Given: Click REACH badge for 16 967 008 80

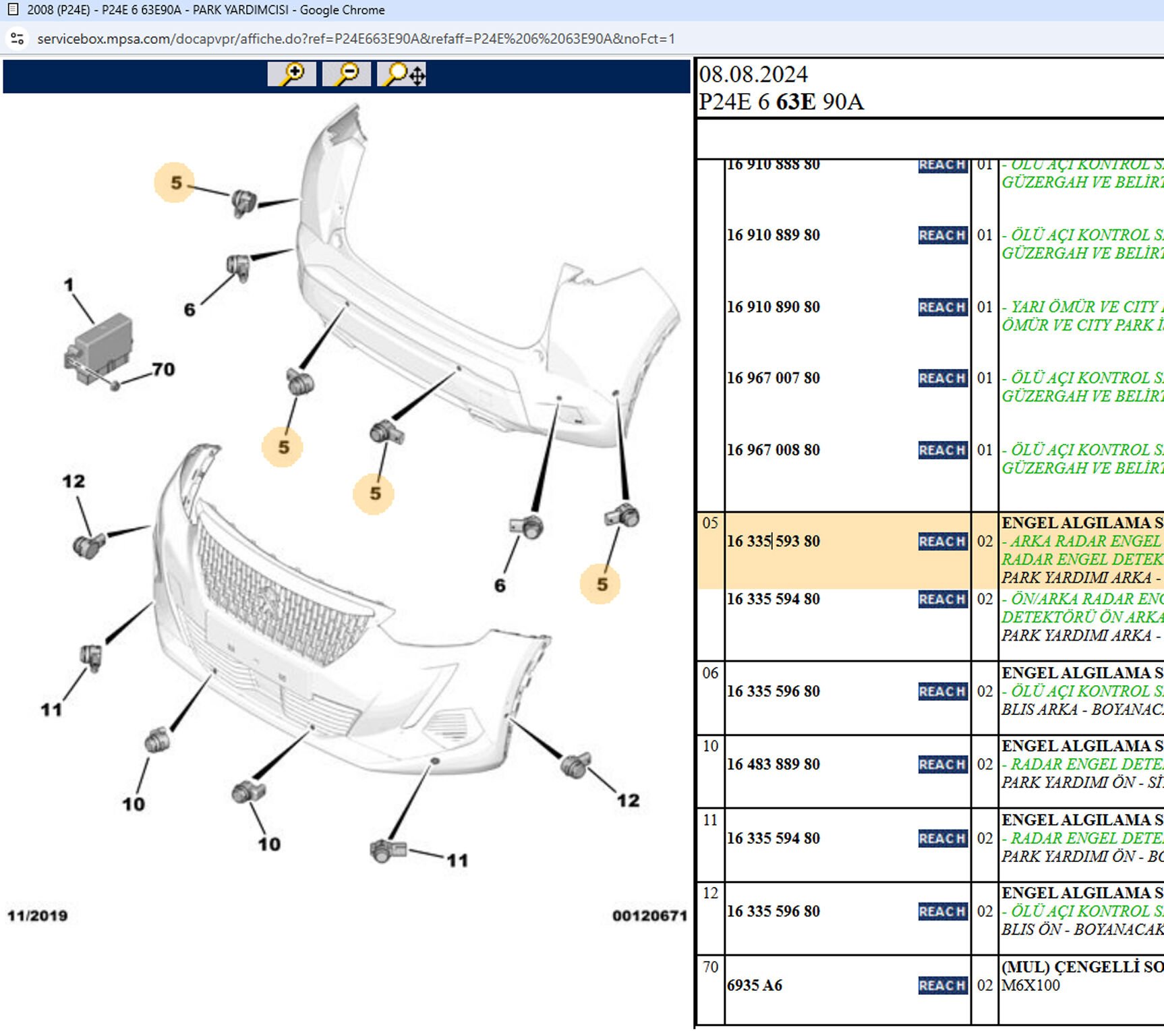Looking at the screenshot, I should (x=942, y=450).
